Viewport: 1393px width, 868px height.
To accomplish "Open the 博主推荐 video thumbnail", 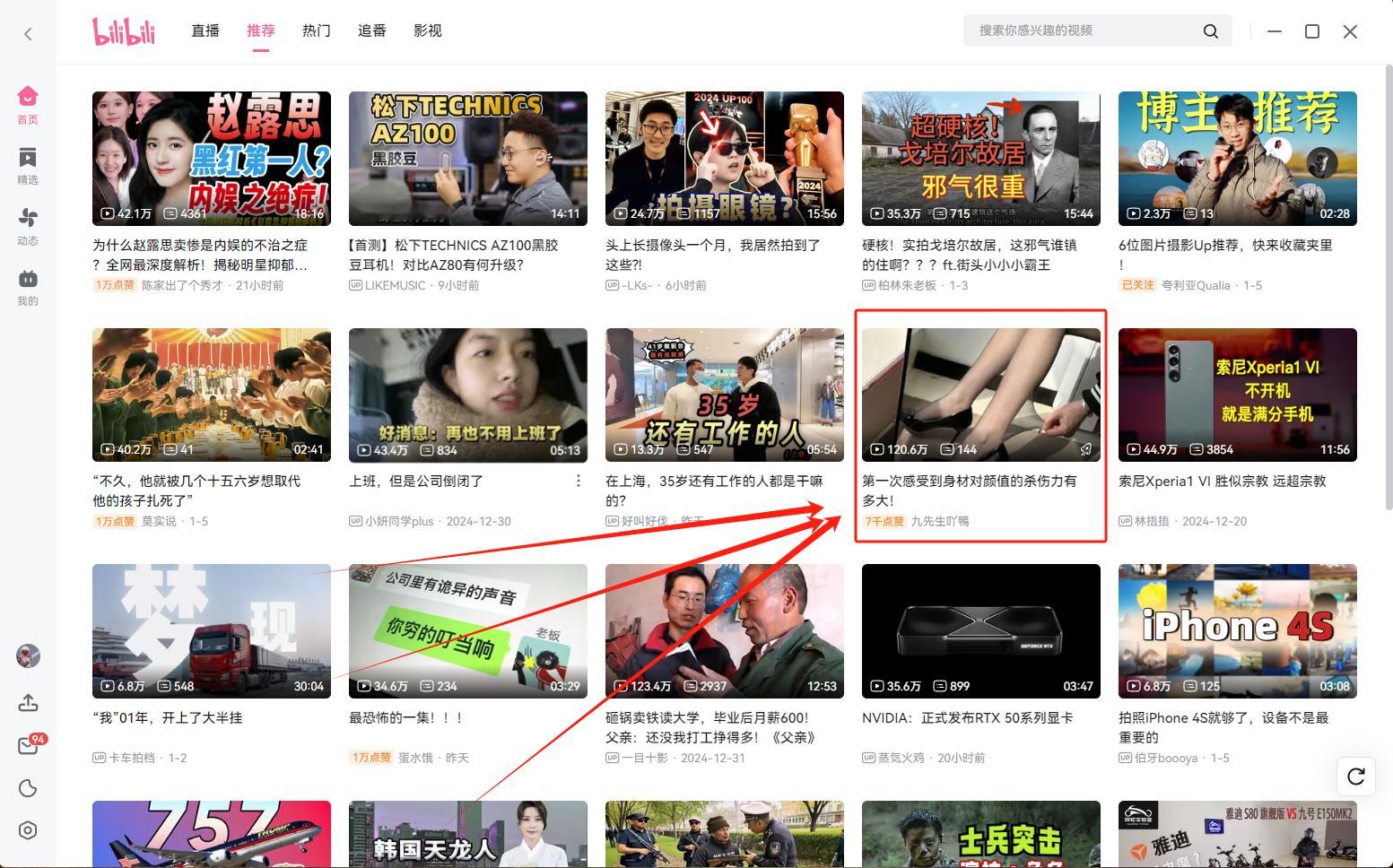I will click(1238, 159).
